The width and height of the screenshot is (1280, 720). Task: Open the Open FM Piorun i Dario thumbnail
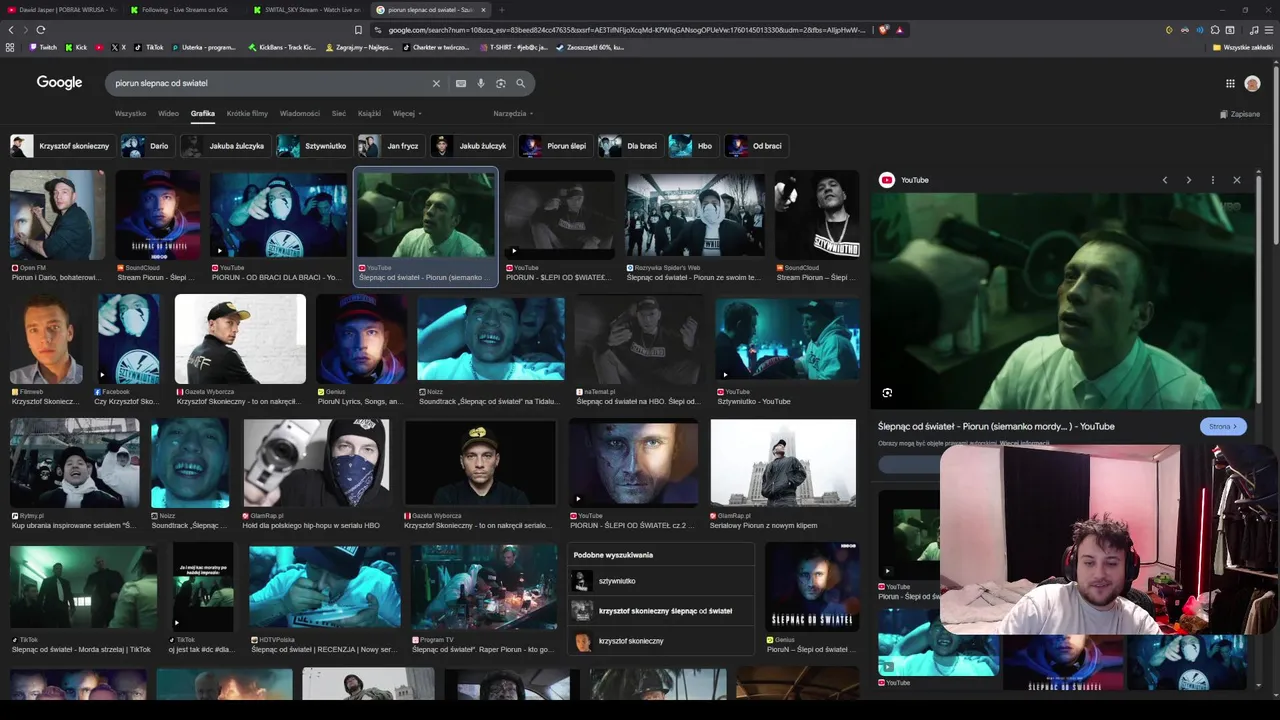[57, 215]
